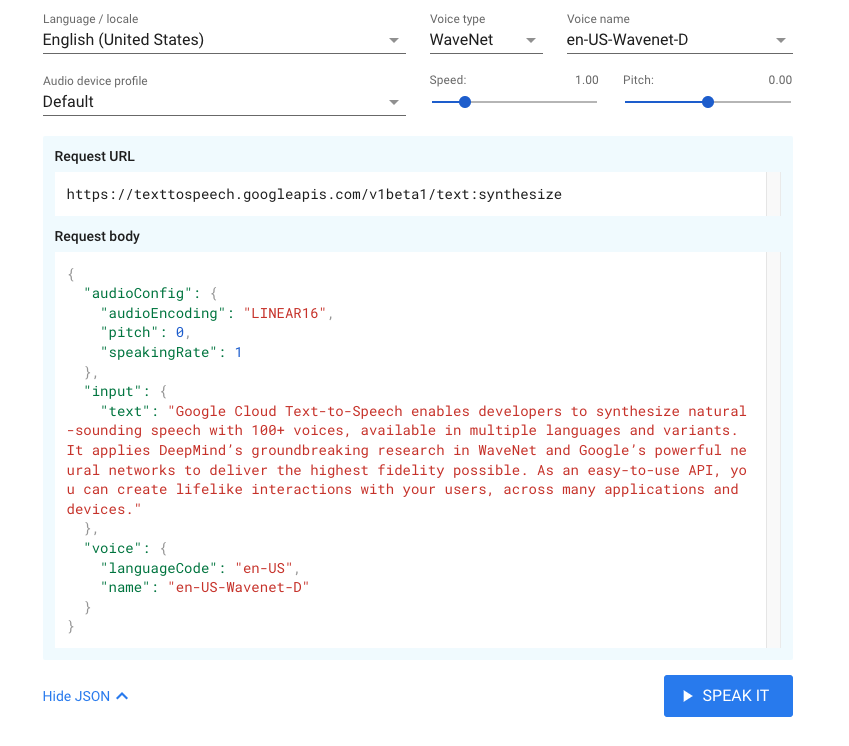This screenshot has width=849, height=746.
Task: Click the Request URL box scrollbar
Action: pos(774,194)
